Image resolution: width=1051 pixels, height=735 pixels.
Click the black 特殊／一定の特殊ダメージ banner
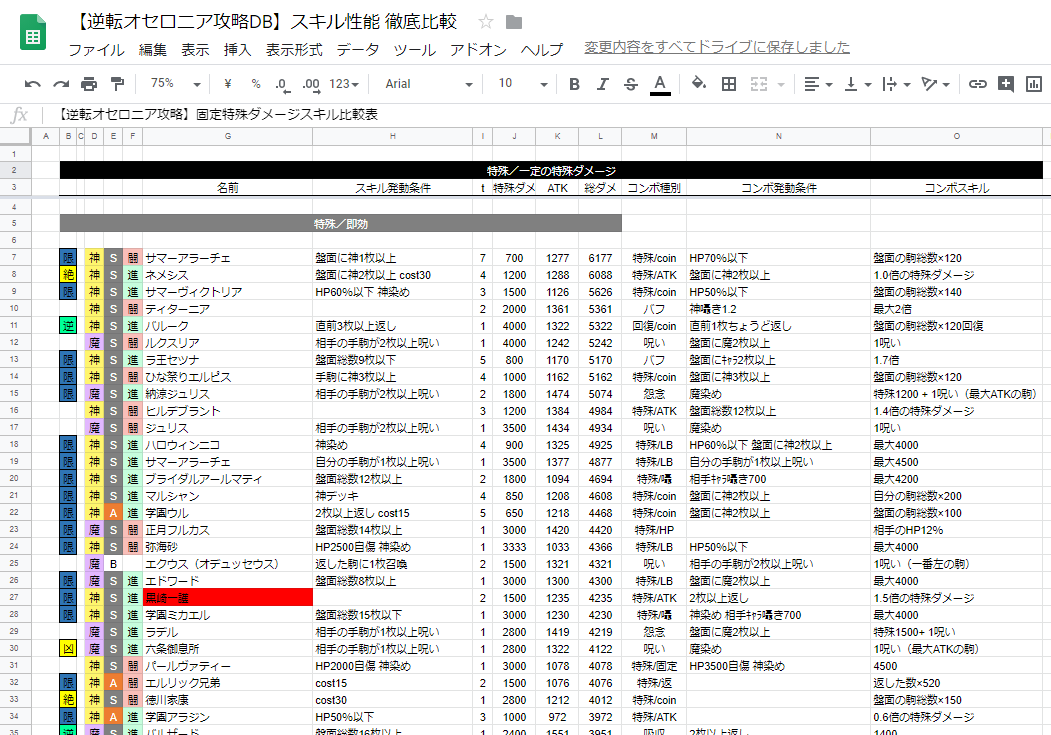(551, 170)
